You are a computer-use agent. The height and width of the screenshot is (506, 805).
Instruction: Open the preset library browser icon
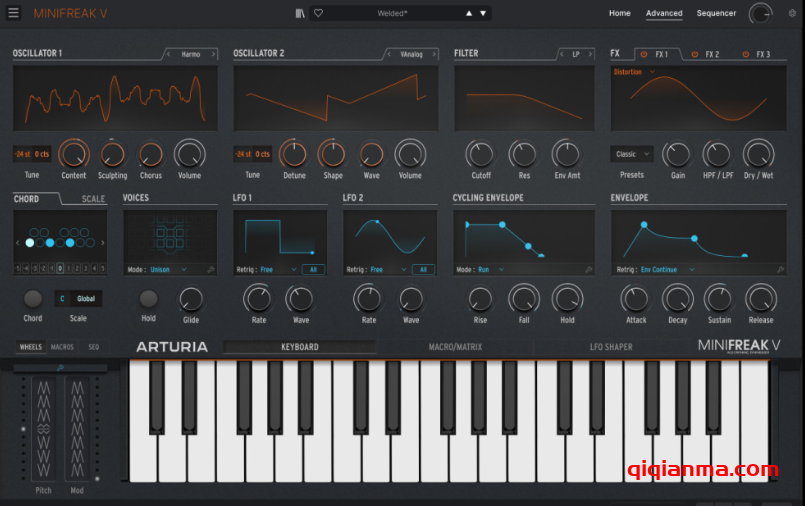[300, 13]
